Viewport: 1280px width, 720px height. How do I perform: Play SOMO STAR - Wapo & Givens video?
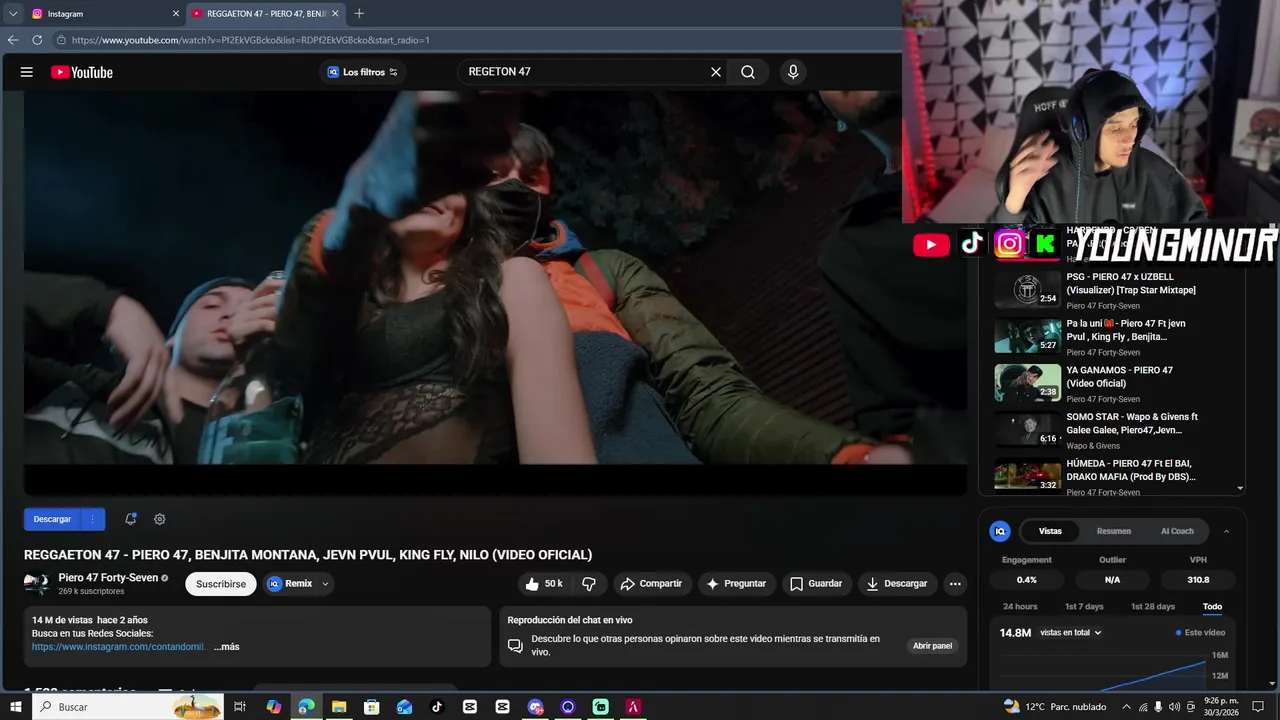1027,430
